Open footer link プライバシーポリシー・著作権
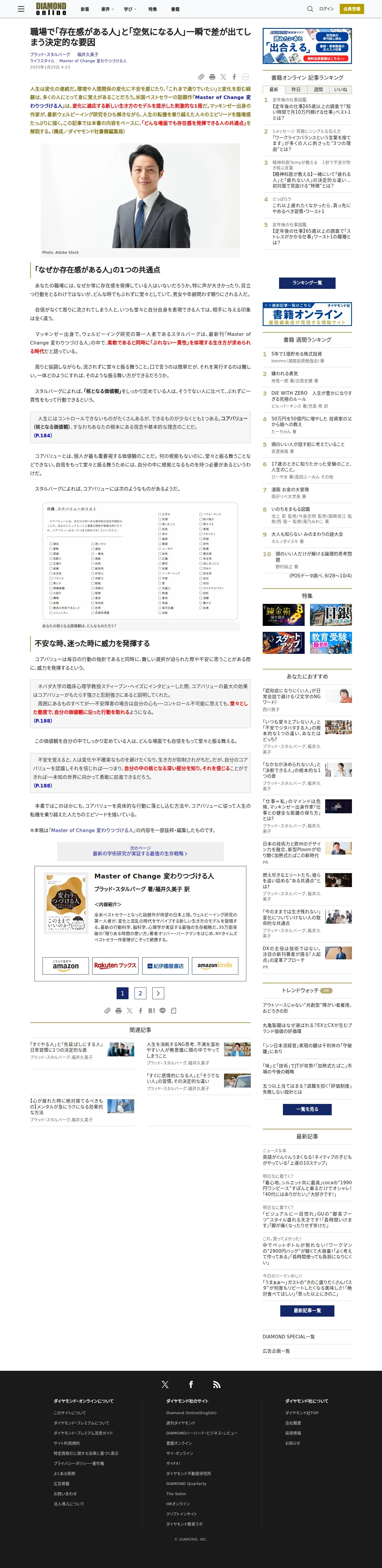The image size is (382, 1568). (x=79, y=1463)
